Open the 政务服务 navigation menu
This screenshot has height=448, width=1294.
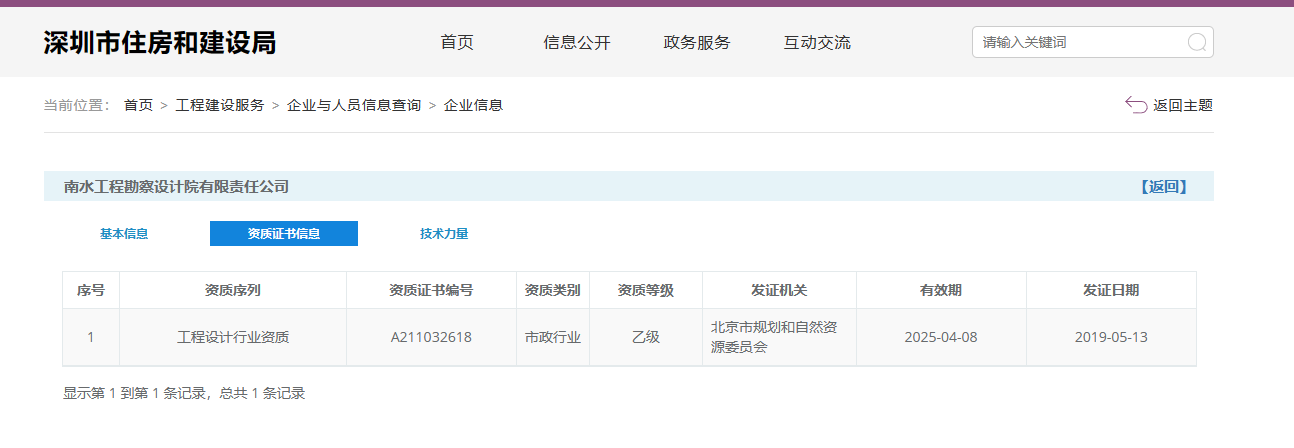click(x=697, y=42)
